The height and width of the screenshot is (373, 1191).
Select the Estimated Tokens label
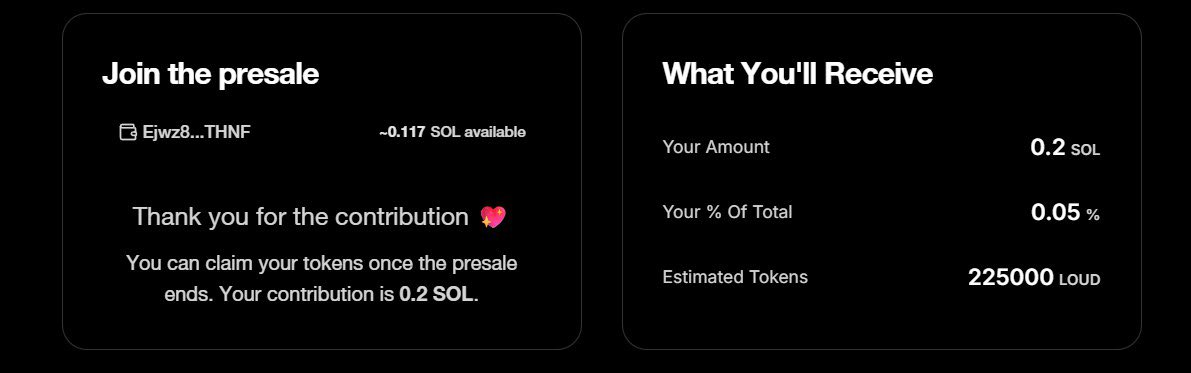coord(735,277)
